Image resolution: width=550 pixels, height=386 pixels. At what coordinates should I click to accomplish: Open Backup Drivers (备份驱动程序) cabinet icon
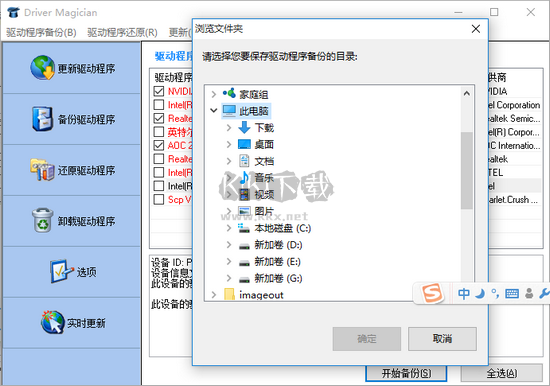pos(42,119)
